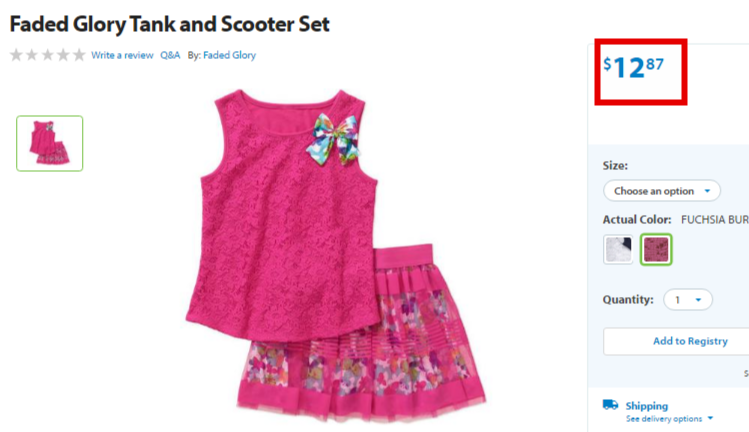The height and width of the screenshot is (432, 749).
Task: Click the See delivery options text
Action: click(664, 419)
